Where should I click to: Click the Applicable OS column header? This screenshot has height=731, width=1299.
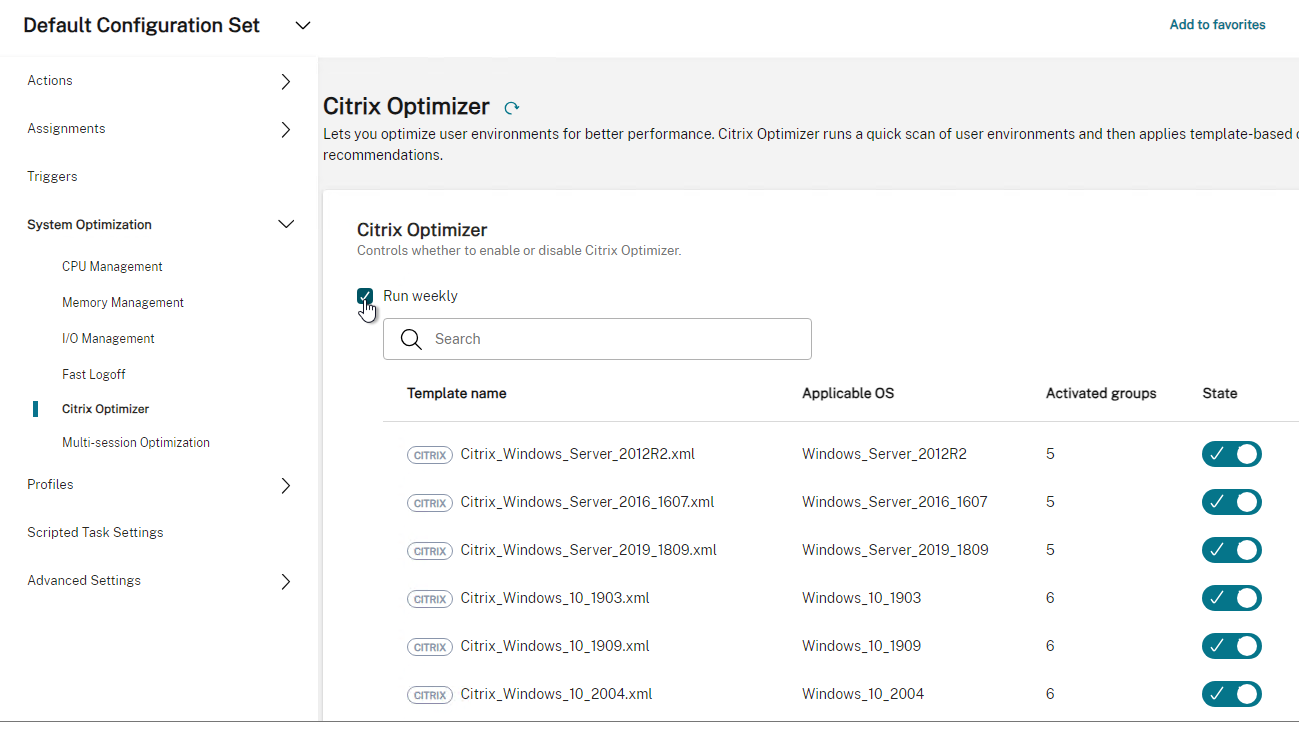tap(848, 394)
